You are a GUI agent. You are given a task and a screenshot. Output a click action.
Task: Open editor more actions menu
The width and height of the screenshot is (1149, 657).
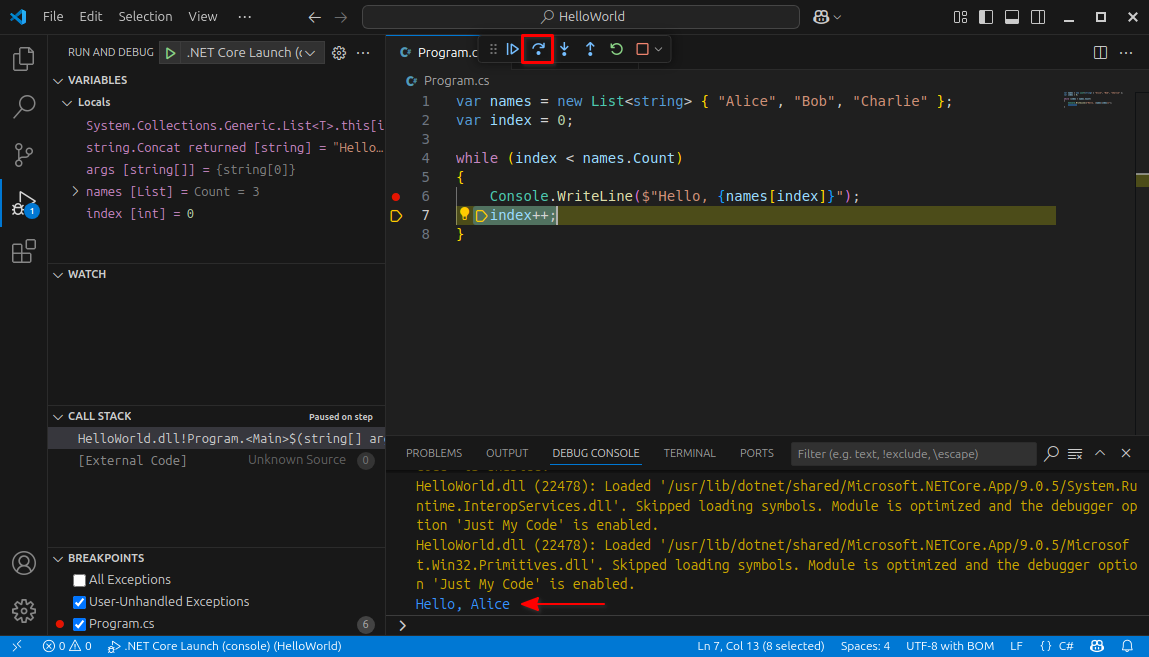[x=1126, y=53]
